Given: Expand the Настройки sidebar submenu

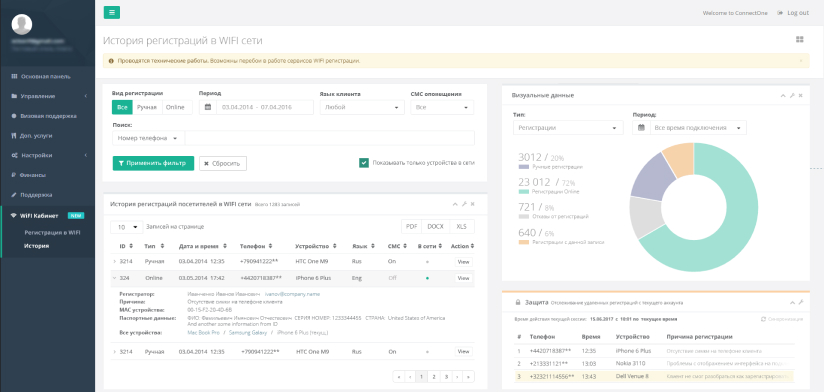Looking at the screenshot, I should coord(48,156).
